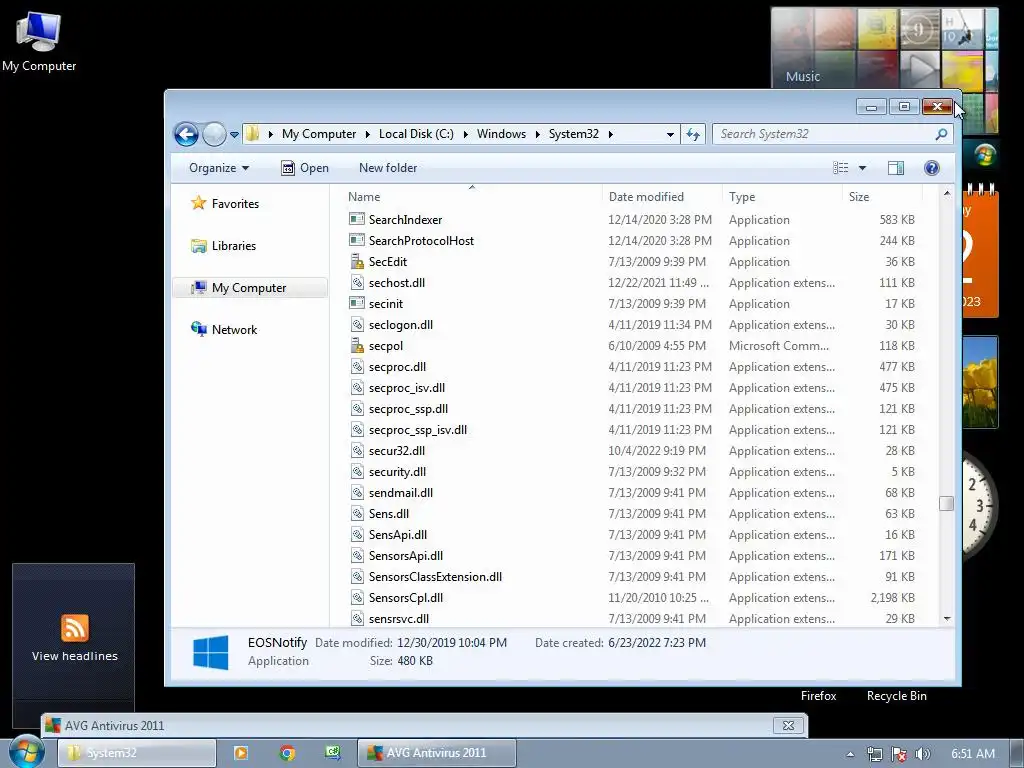Click the greyed forward navigation arrow
Image resolution: width=1024 pixels, height=768 pixels.
coord(214,135)
